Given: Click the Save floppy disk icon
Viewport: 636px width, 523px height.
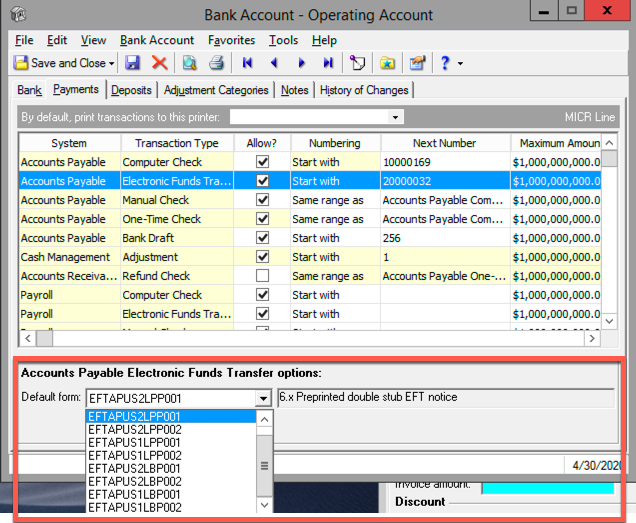Looking at the screenshot, I should (x=132, y=63).
